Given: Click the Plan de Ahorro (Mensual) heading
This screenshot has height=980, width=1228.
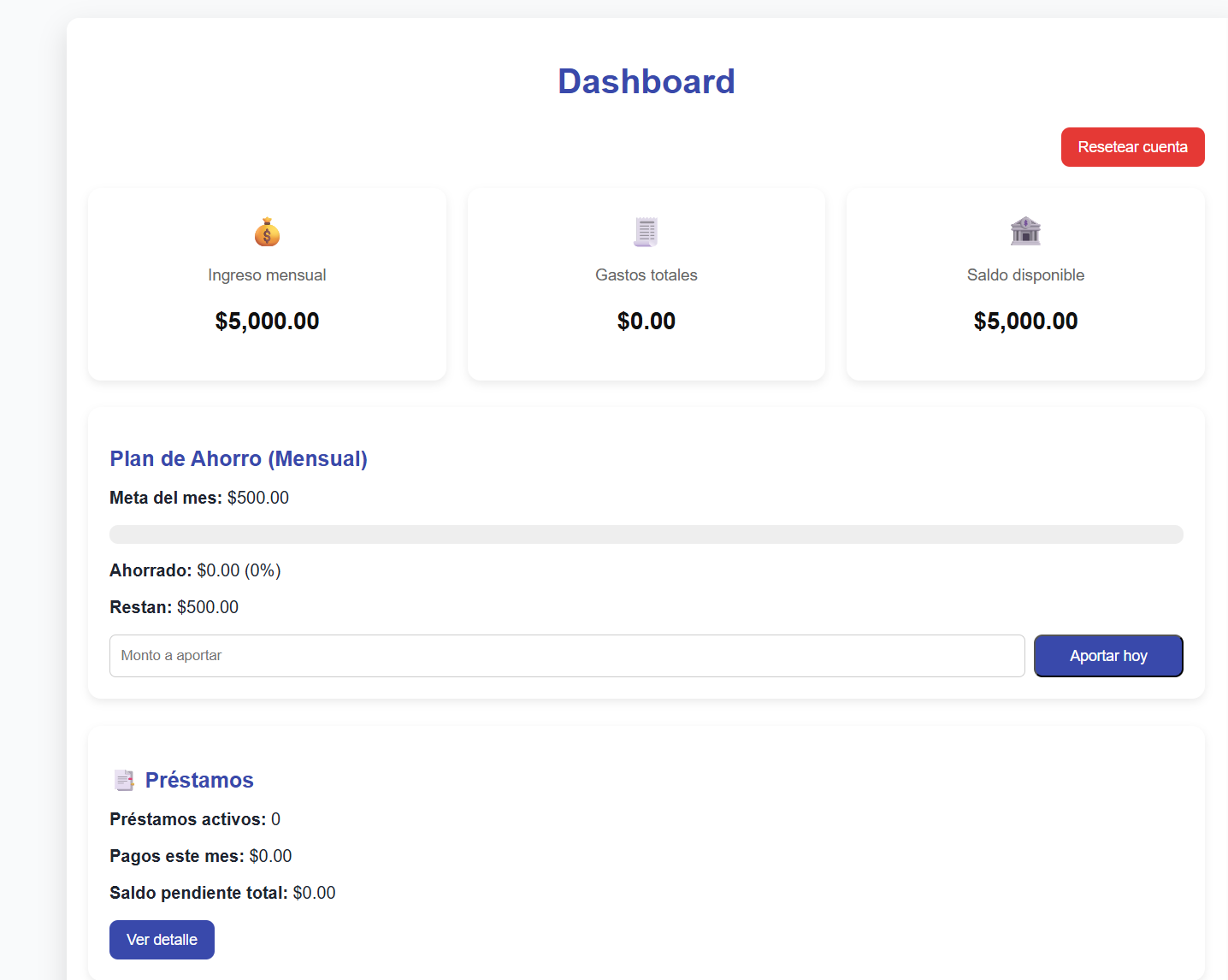Looking at the screenshot, I should pos(239,459).
